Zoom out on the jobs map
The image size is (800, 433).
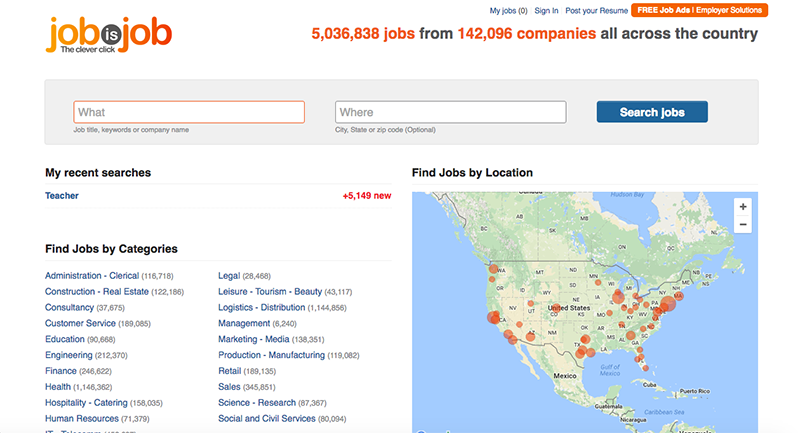[743, 224]
